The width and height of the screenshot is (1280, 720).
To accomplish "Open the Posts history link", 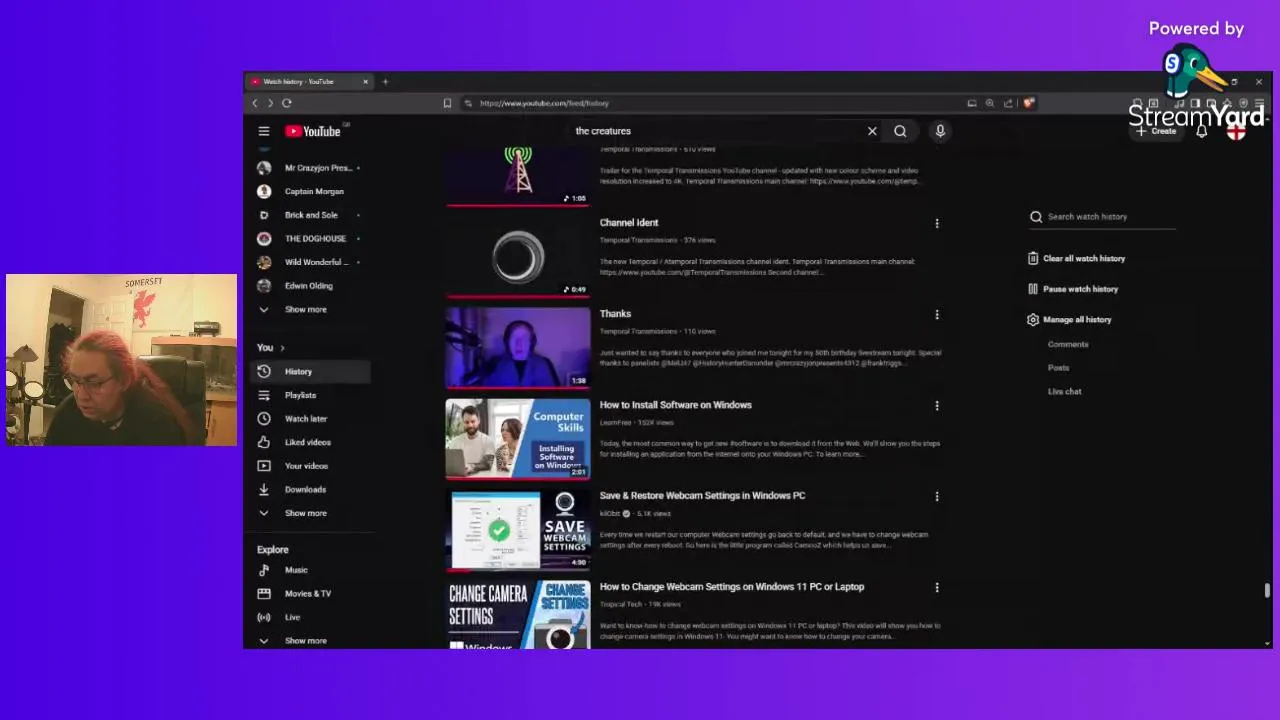I will click(x=1059, y=368).
